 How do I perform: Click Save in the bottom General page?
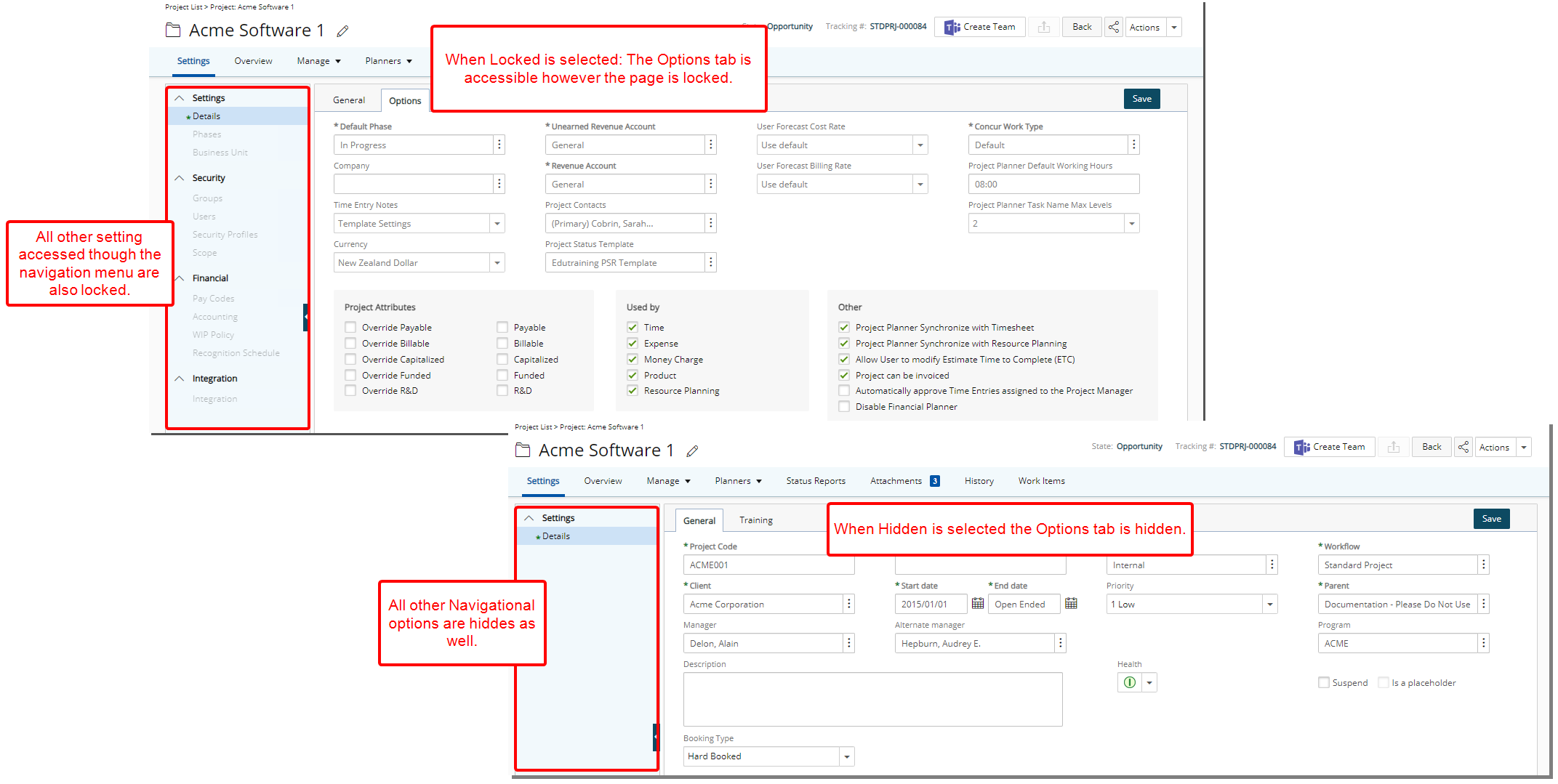[x=1492, y=519]
